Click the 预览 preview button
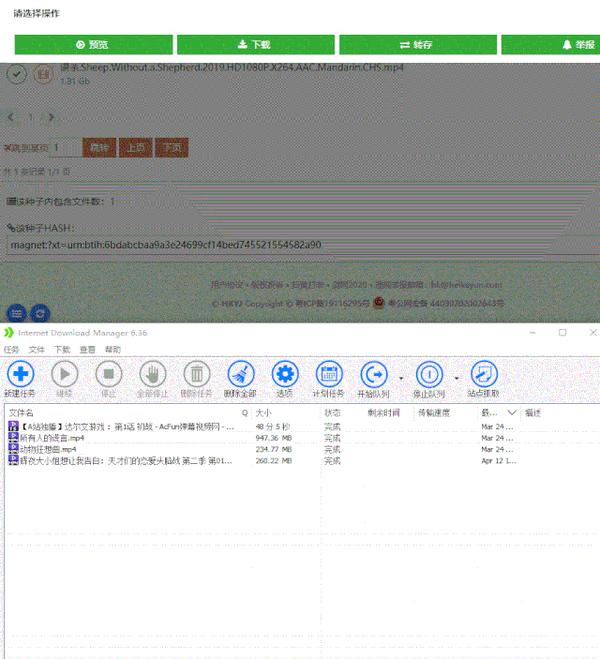 tap(93, 45)
